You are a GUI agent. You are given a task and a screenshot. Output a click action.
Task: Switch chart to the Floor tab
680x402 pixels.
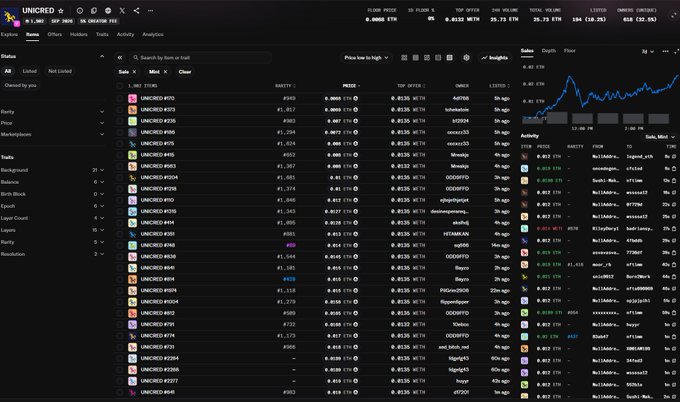click(x=569, y=51)
